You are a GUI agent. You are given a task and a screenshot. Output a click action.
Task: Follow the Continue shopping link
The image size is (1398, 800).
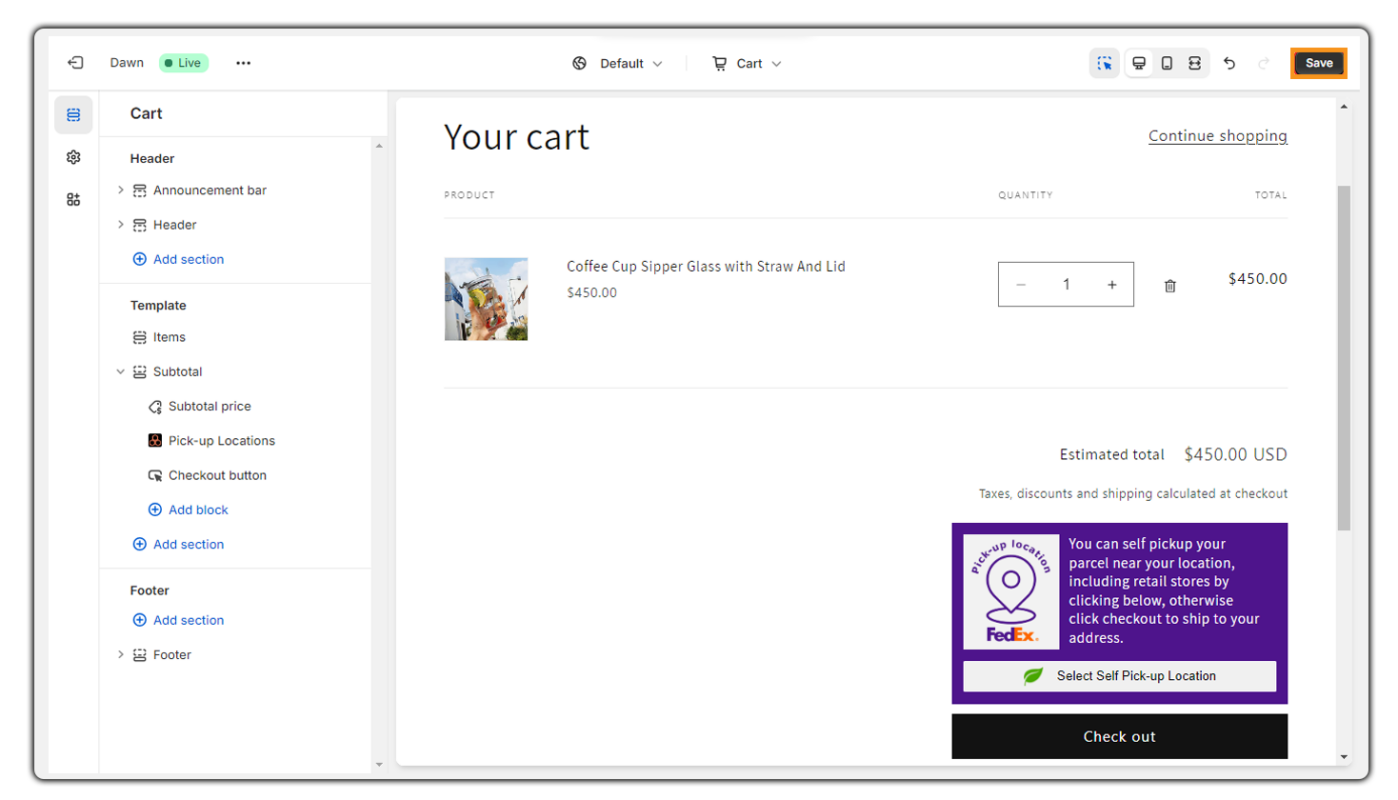(1217, 136)
